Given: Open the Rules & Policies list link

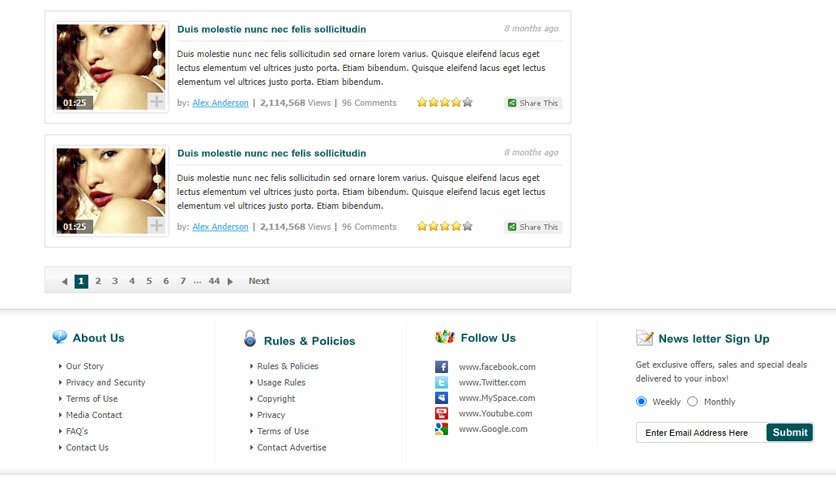Looking at the screenshot, I should pos(287,366).
